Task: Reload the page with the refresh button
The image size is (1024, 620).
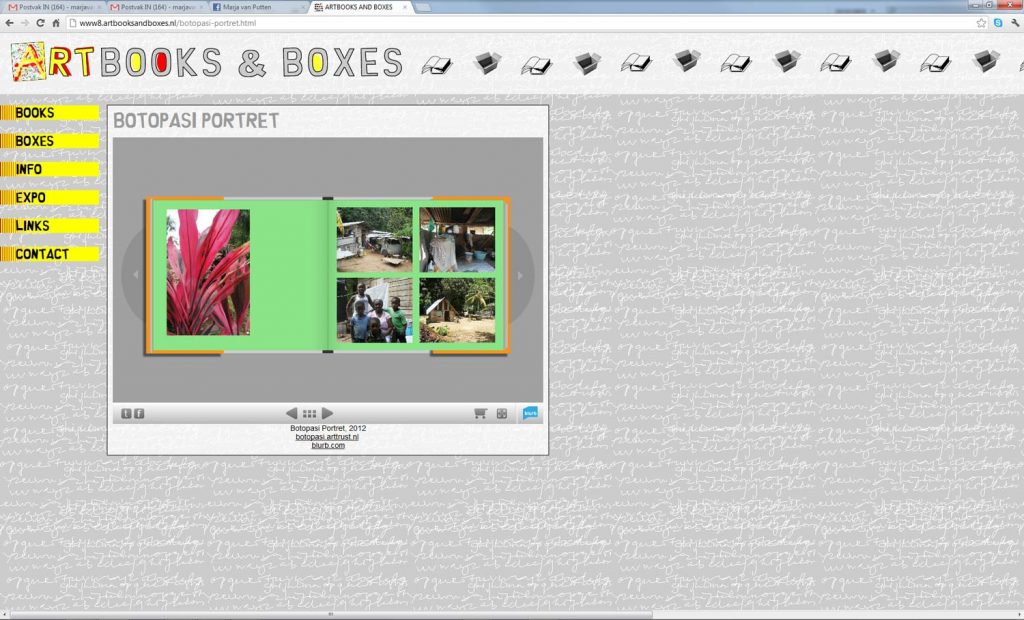Action: (x=40, y=23)
